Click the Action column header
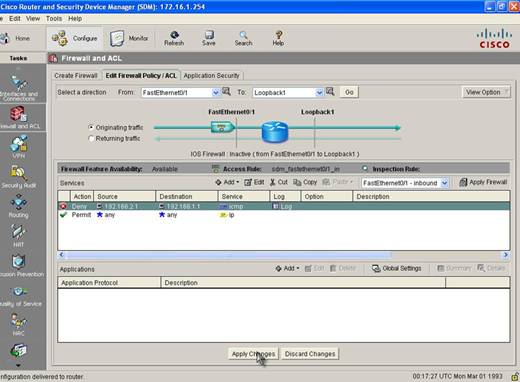 point(82,196)
